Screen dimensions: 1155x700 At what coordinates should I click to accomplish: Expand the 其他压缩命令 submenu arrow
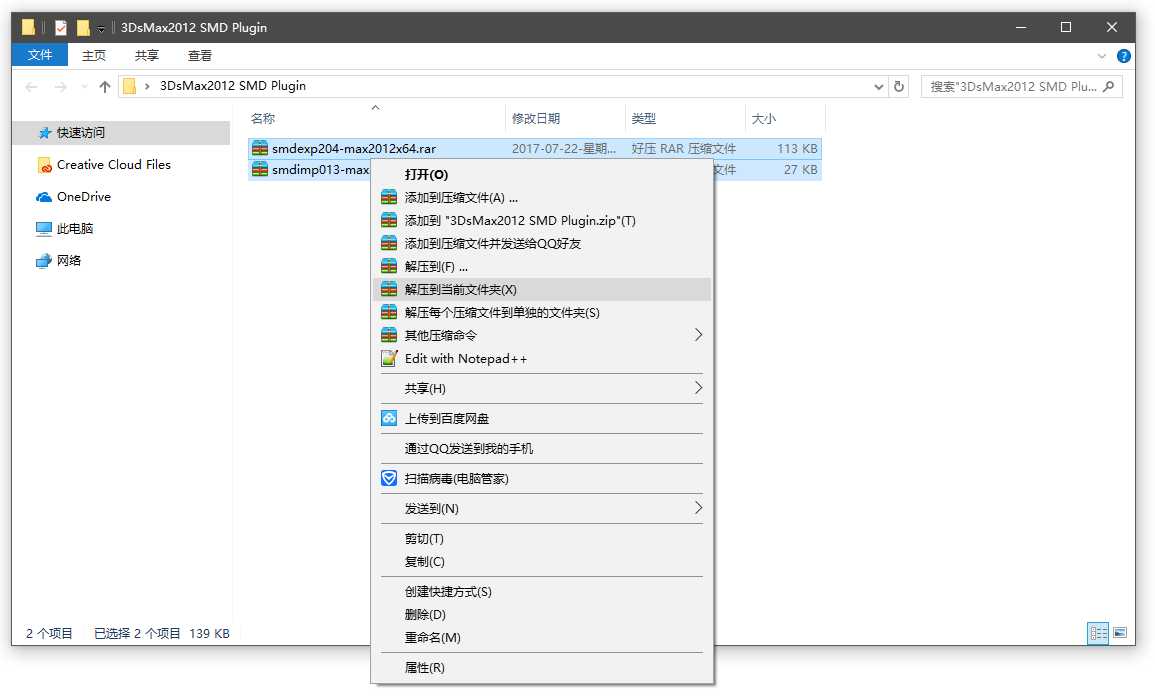(698, 335)
